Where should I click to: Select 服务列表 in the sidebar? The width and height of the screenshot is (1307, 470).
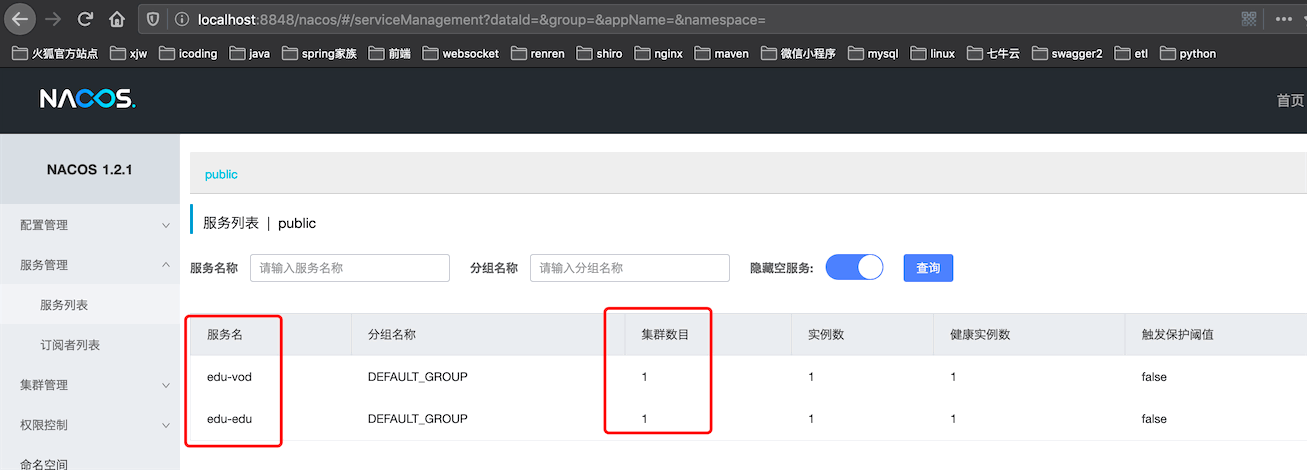(x=90, y=305)
